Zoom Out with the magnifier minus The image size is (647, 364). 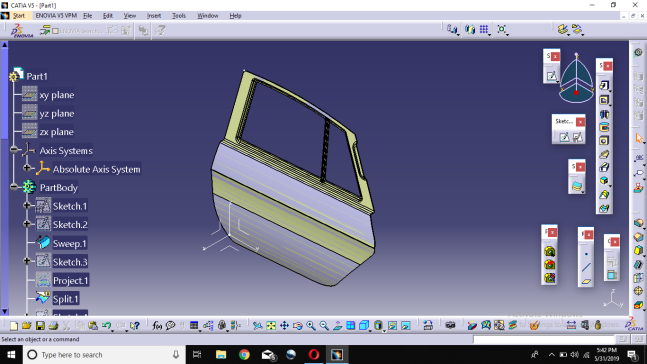tap(324, 326)
